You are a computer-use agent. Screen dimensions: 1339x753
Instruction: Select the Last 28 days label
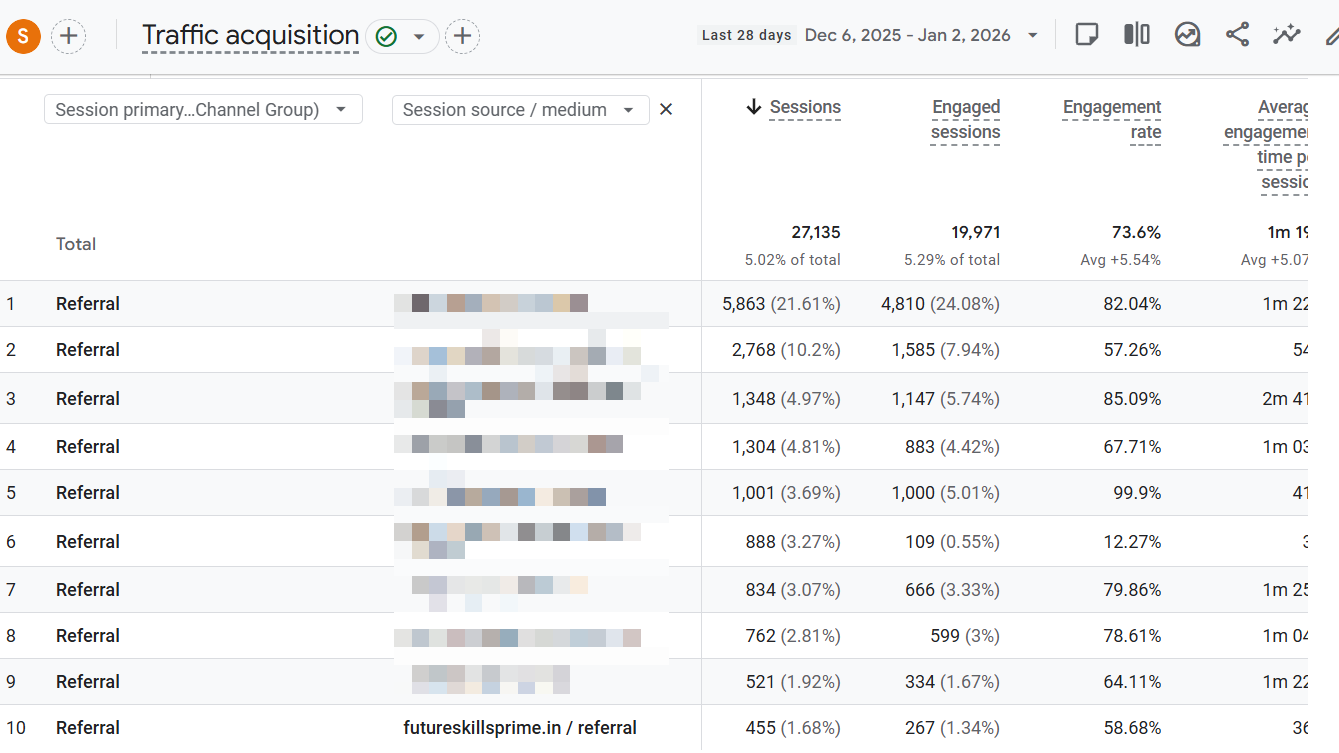click(x=746, y=34)
